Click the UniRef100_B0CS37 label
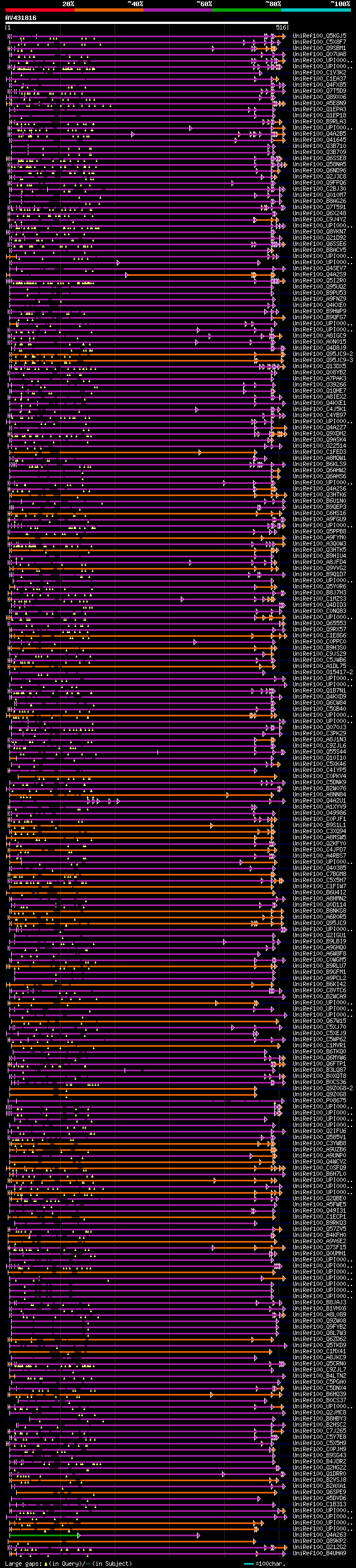This screenshot has width=356, height=1568. (319, 1400)
